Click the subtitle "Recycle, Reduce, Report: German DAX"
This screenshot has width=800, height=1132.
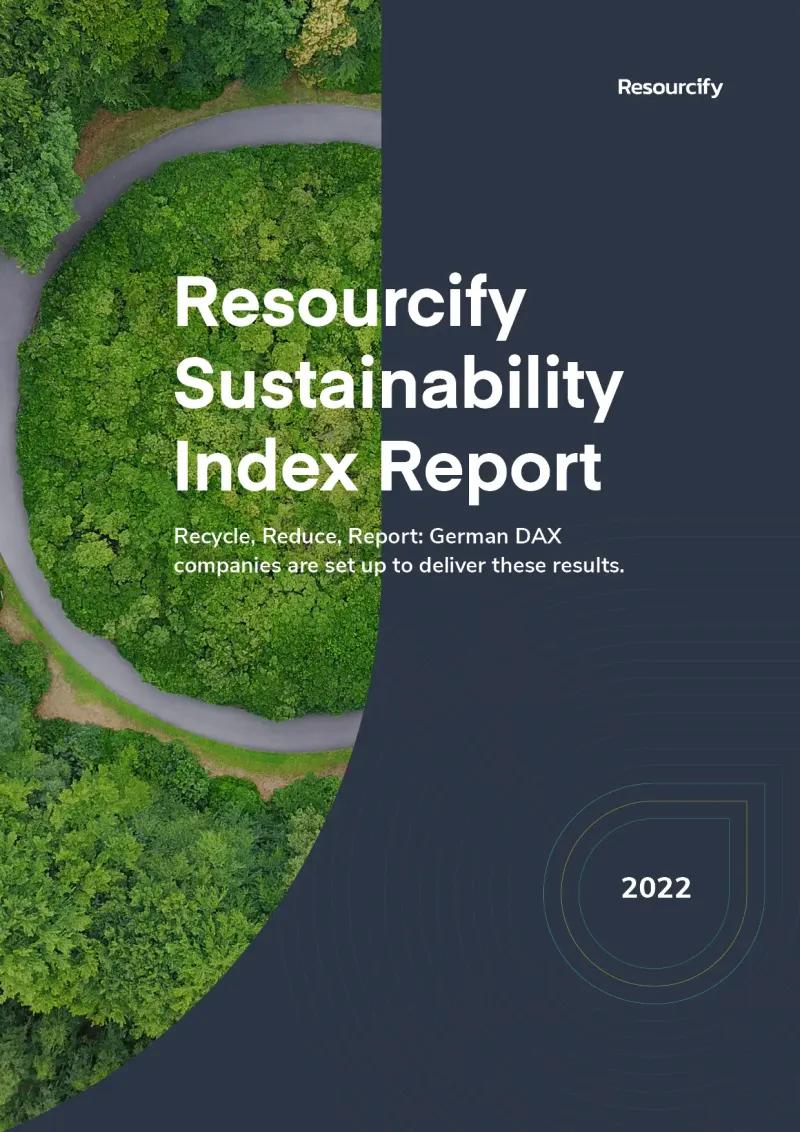tap(368, 537)
